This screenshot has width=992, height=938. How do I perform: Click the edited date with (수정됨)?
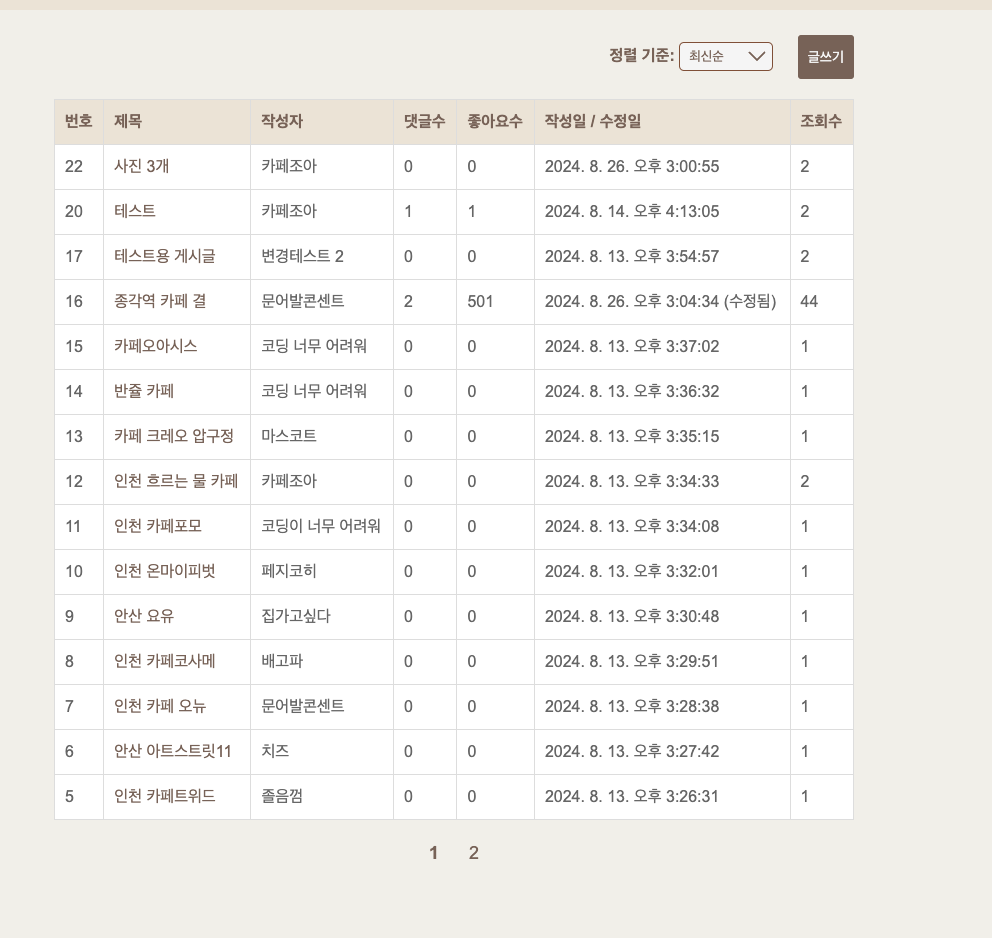[x=660, y=301]
